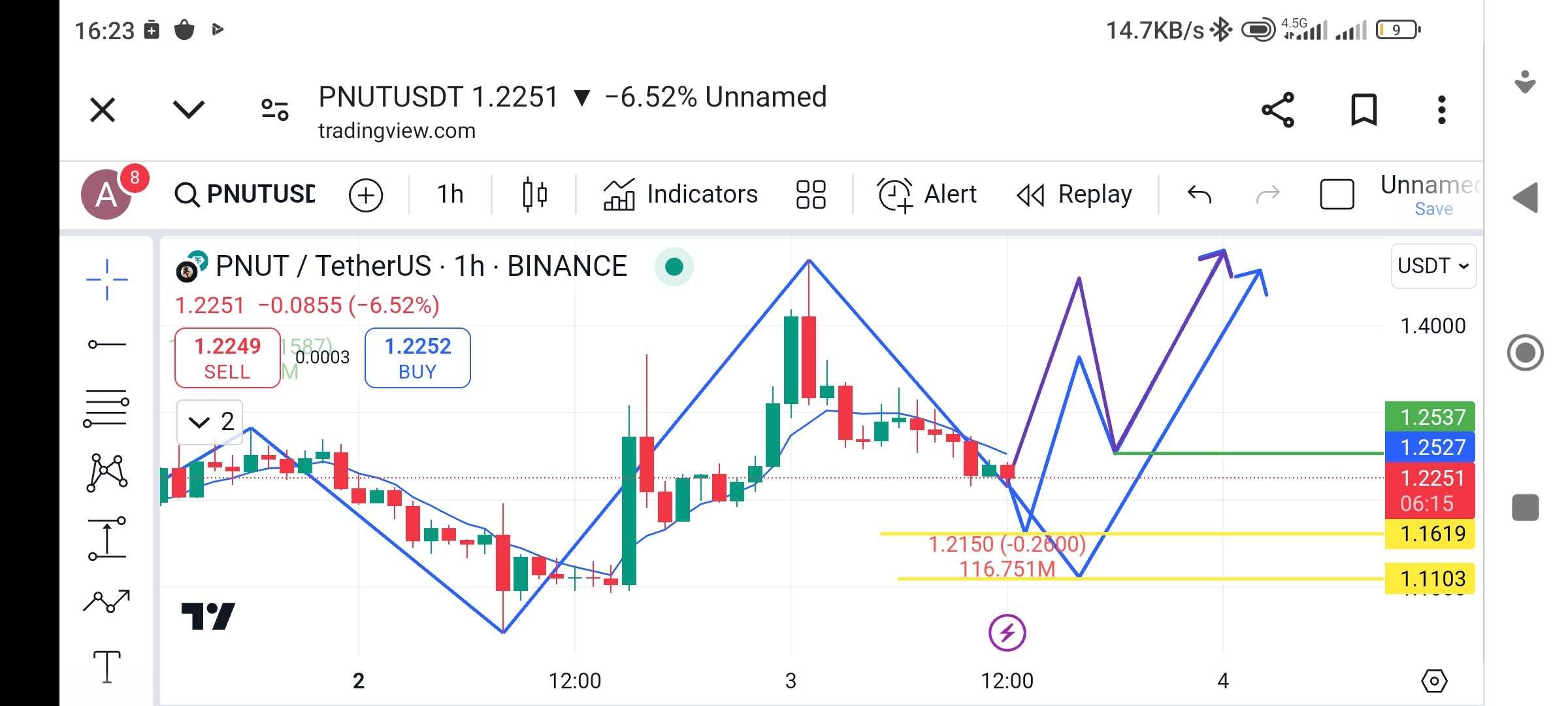Redo the last action

coord(1267,194)
